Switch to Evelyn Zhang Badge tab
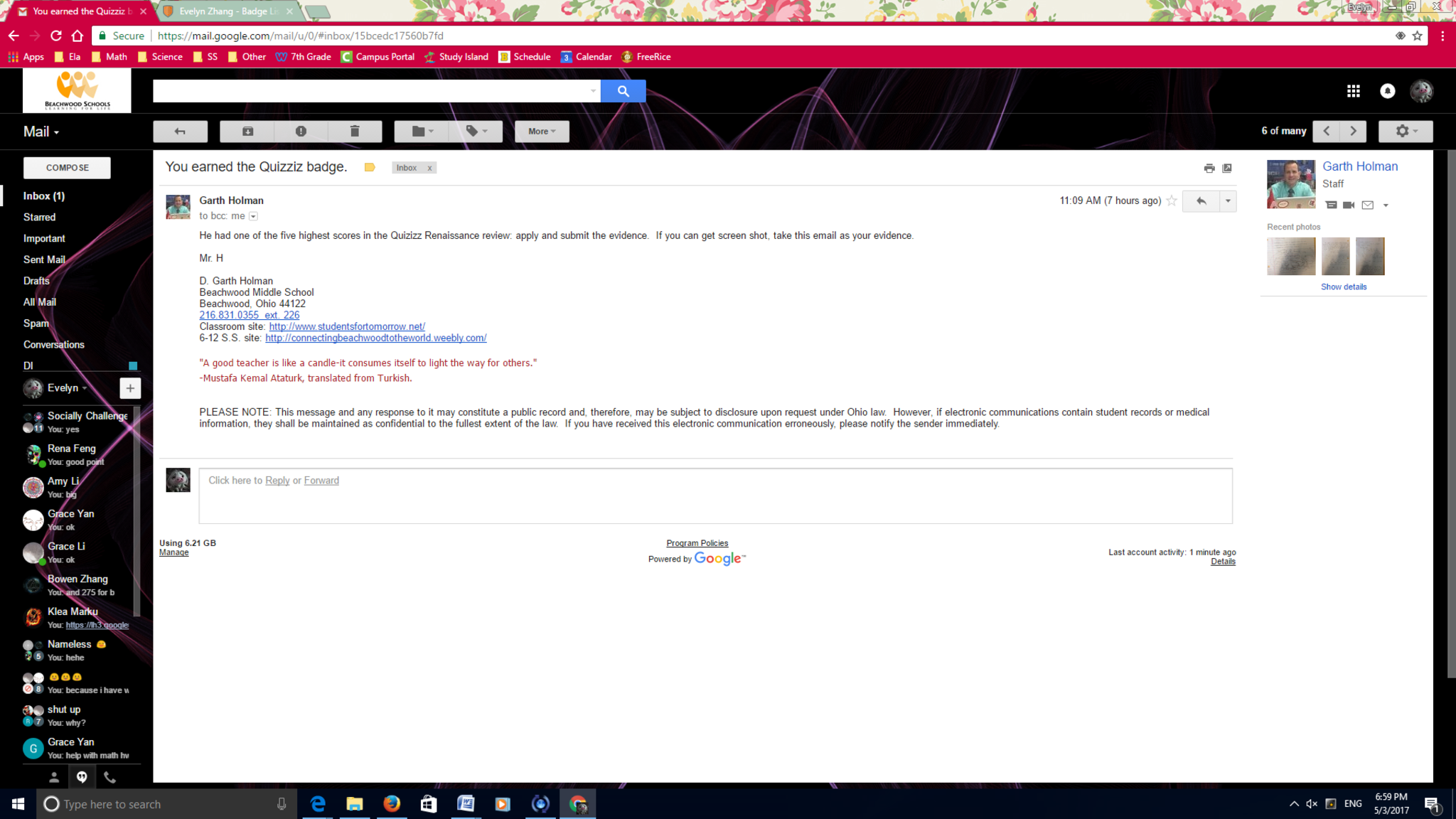The image size is (1456, 819). tap(227, 11)
